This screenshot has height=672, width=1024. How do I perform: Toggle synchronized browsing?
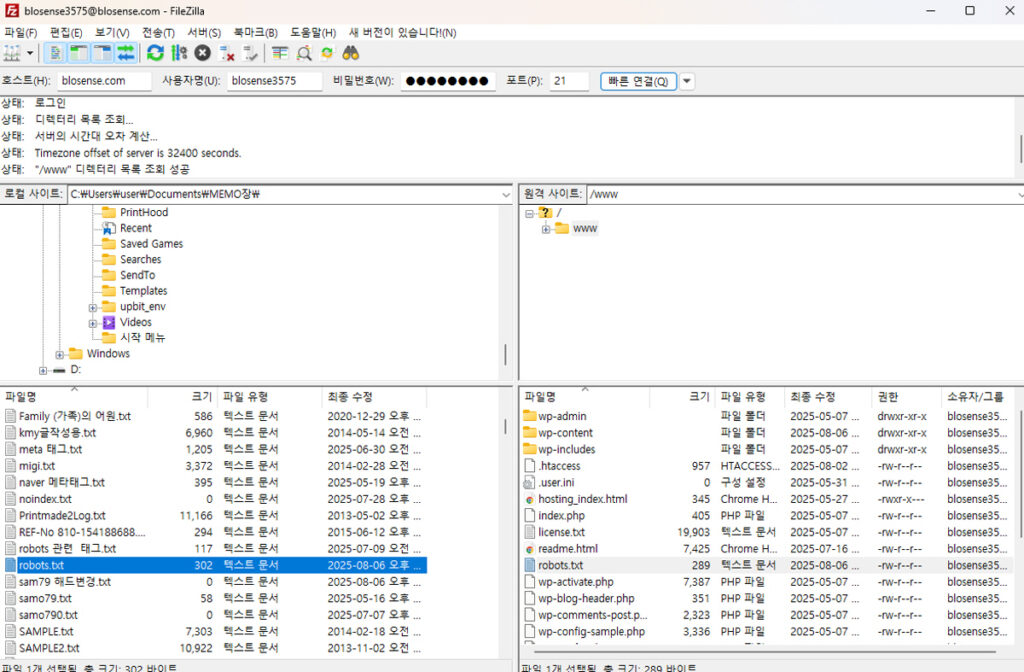(327, 54)
